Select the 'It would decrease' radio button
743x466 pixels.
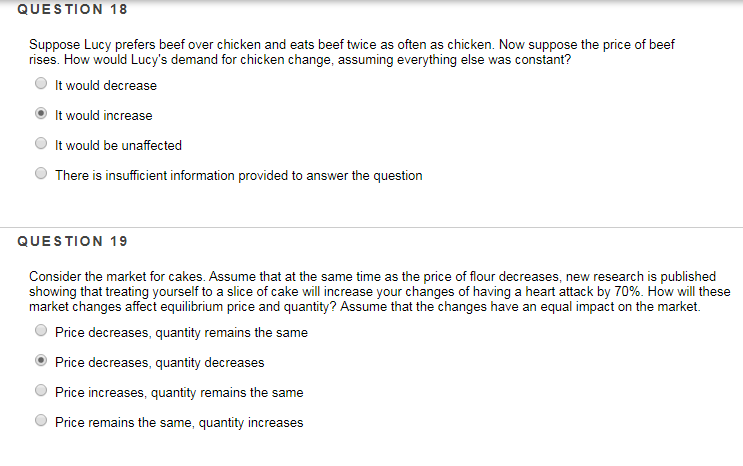[x=41, y=85]
